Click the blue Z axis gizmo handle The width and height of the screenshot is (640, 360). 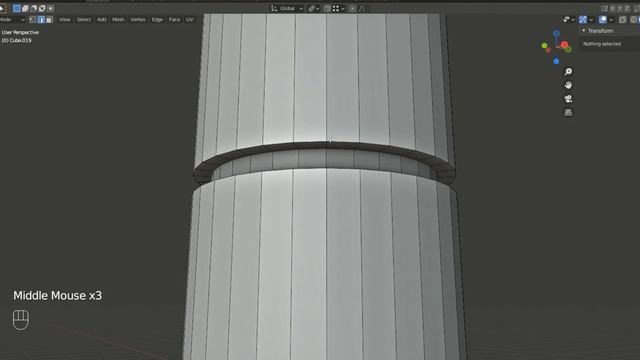click(x=556, y=33)
